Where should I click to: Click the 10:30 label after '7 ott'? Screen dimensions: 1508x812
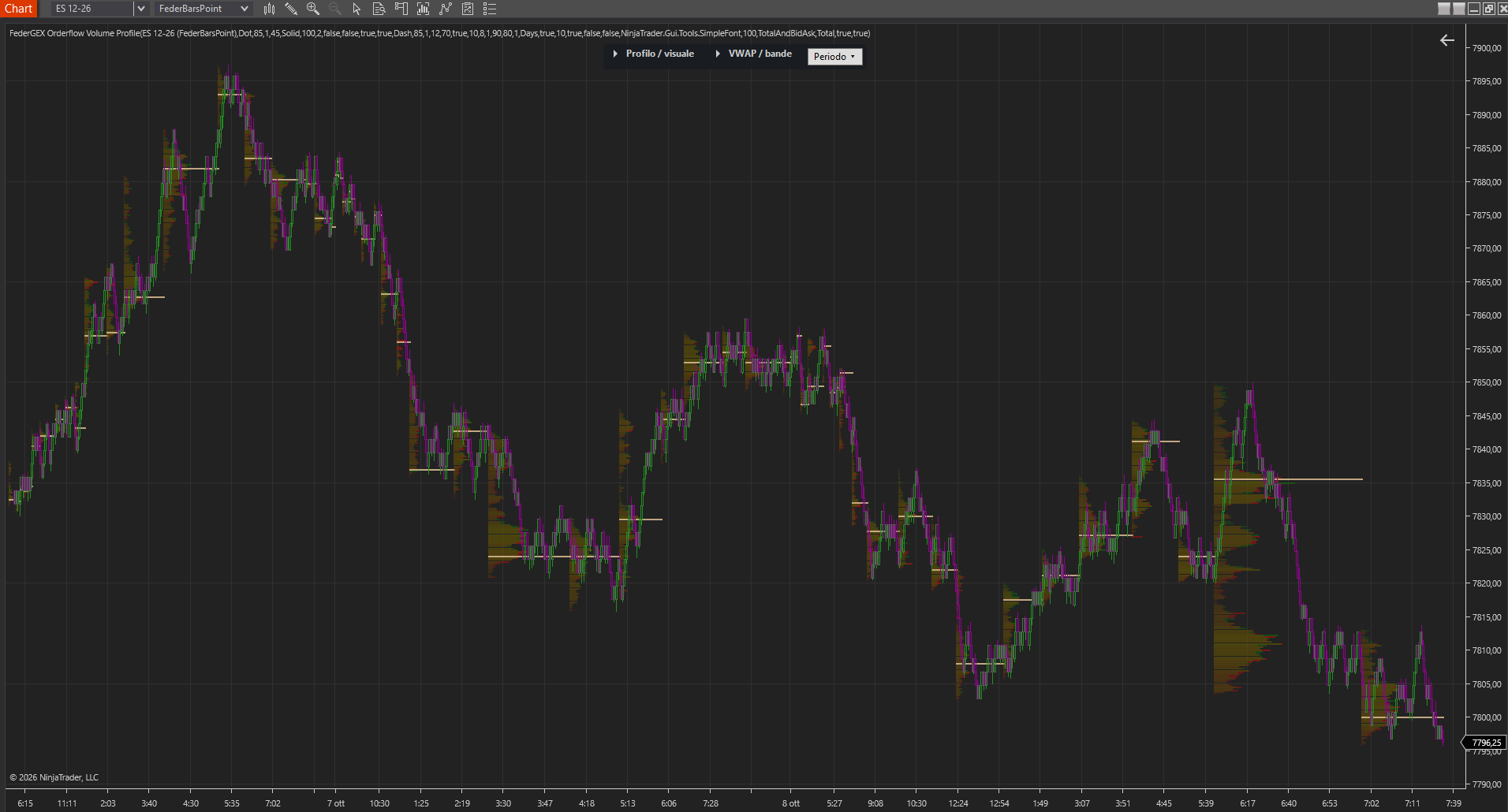pos(379,803)
